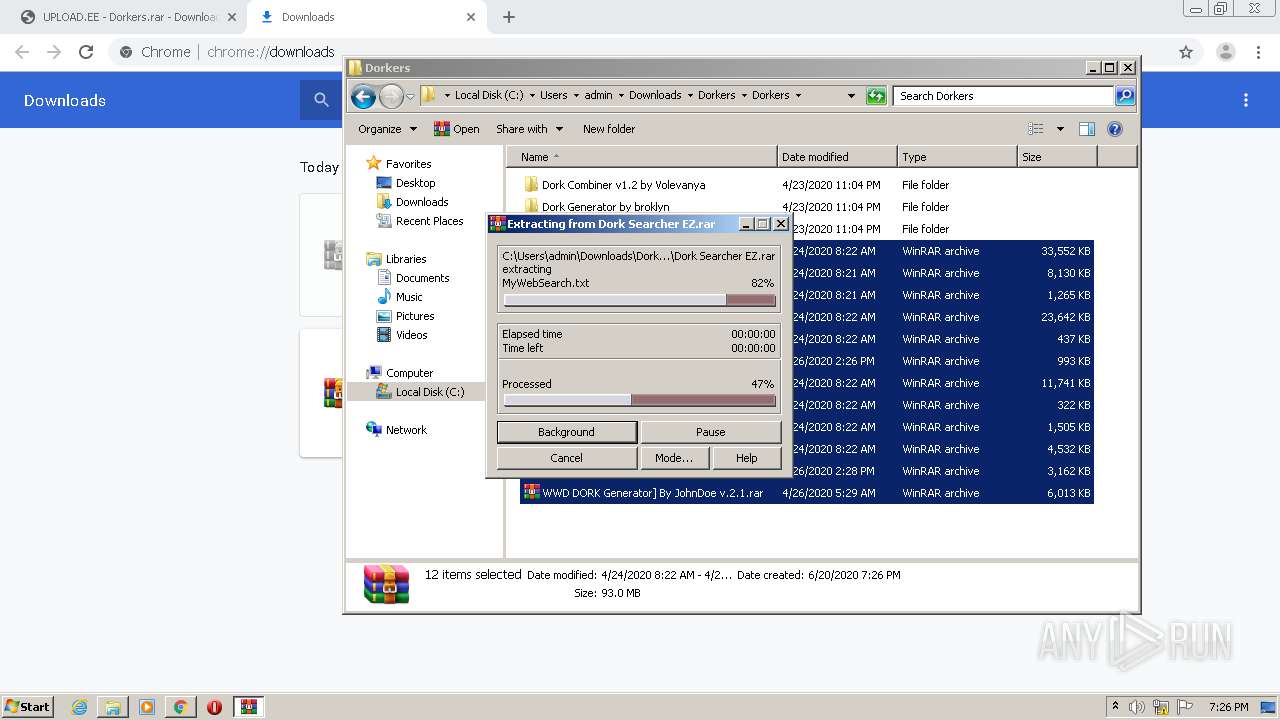Click the admin breadcrumb segment

[x=598, y=96]
